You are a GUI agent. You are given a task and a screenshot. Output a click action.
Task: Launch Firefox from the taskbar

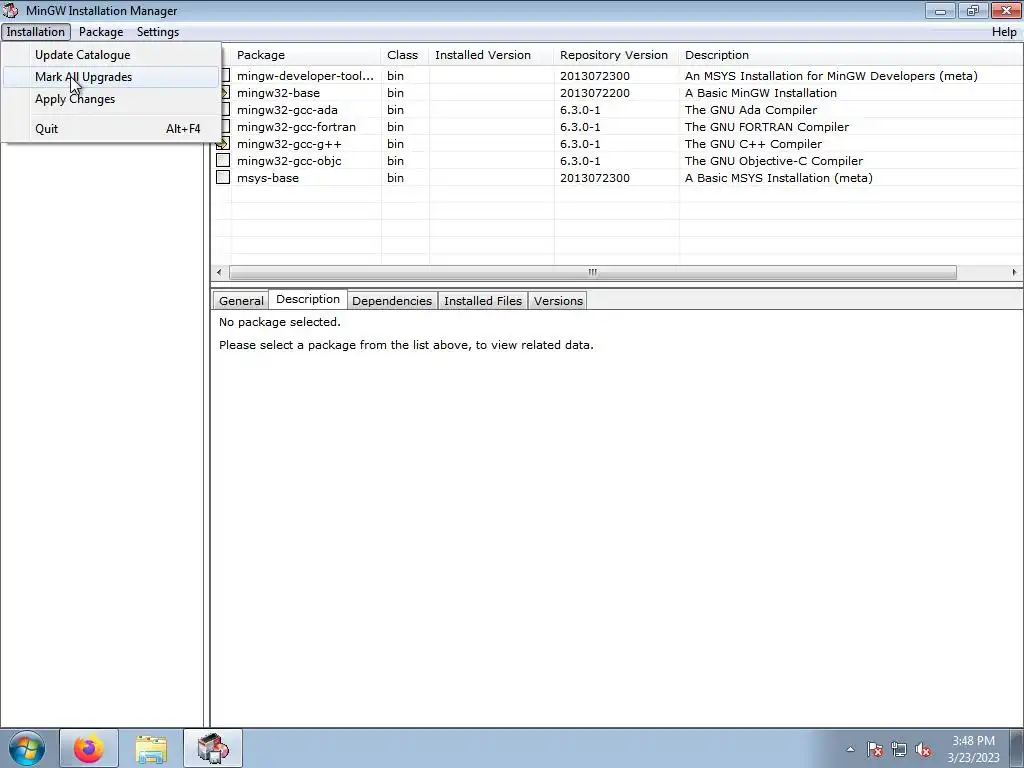[89, 748]
